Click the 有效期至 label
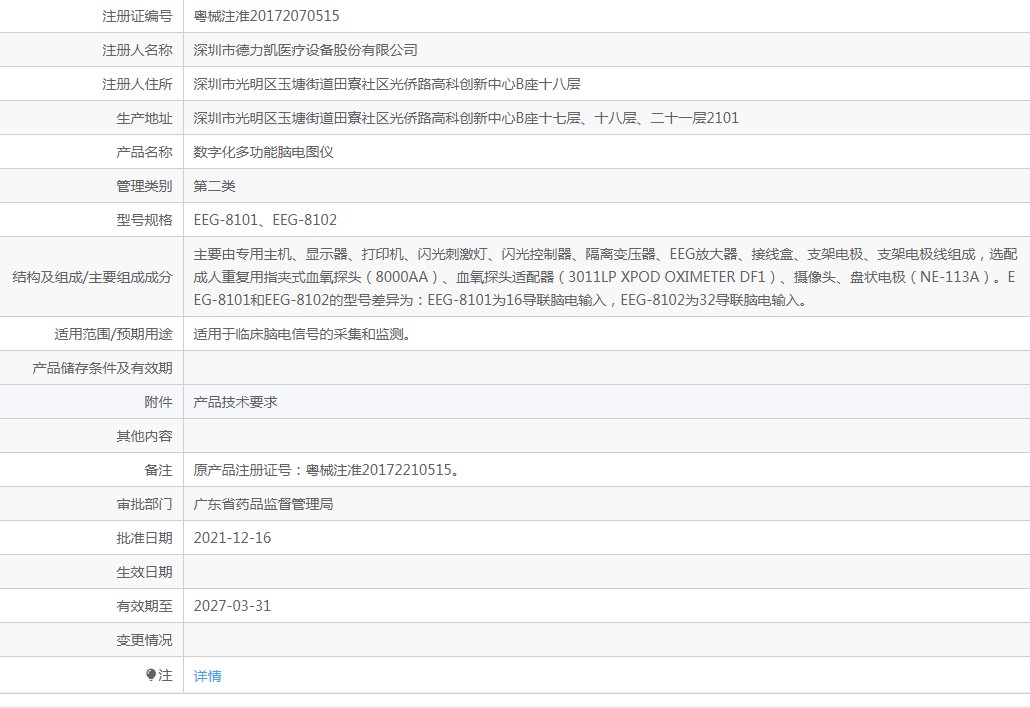The width and height of the screenshot is (1030, 708). pyautogui.click(x=145, y=606)
